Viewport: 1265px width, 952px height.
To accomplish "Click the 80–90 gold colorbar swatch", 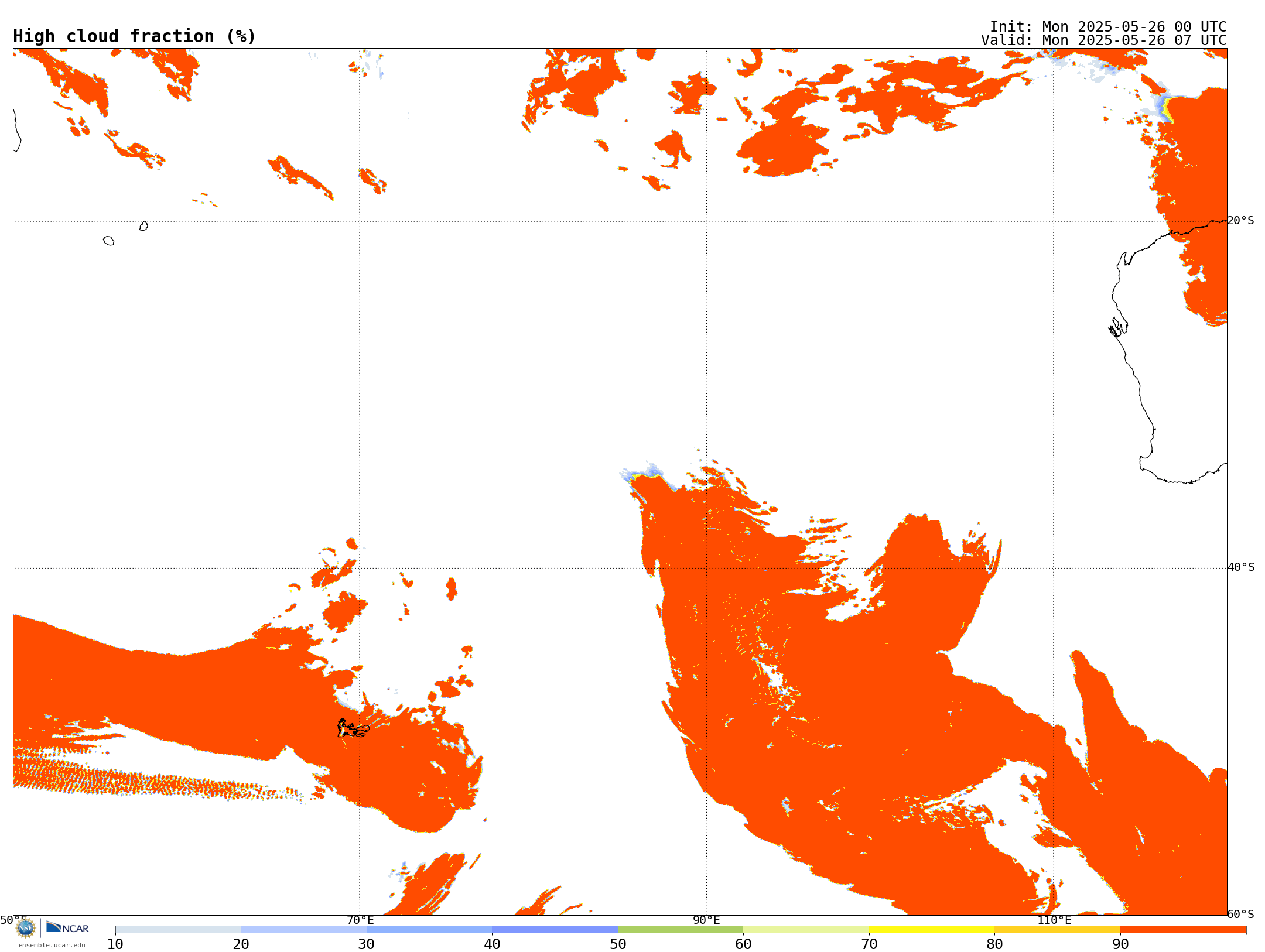I will 1057,930.
